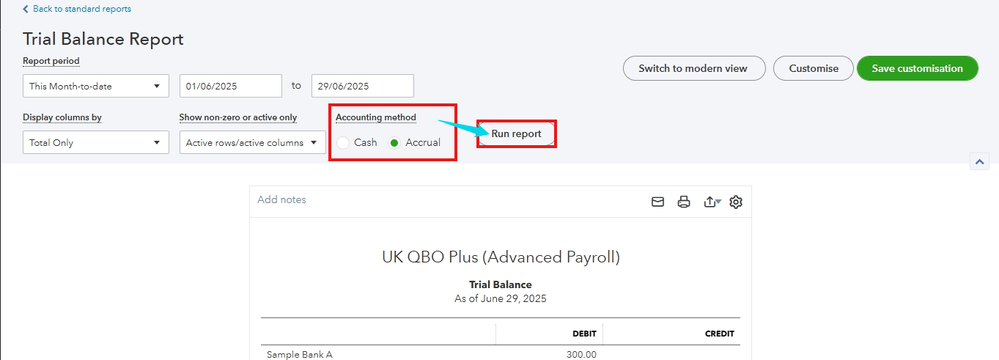The height and width of the screenshot is (360, 999).
Task: Click the Report period label
Action: tap(52, 61)
